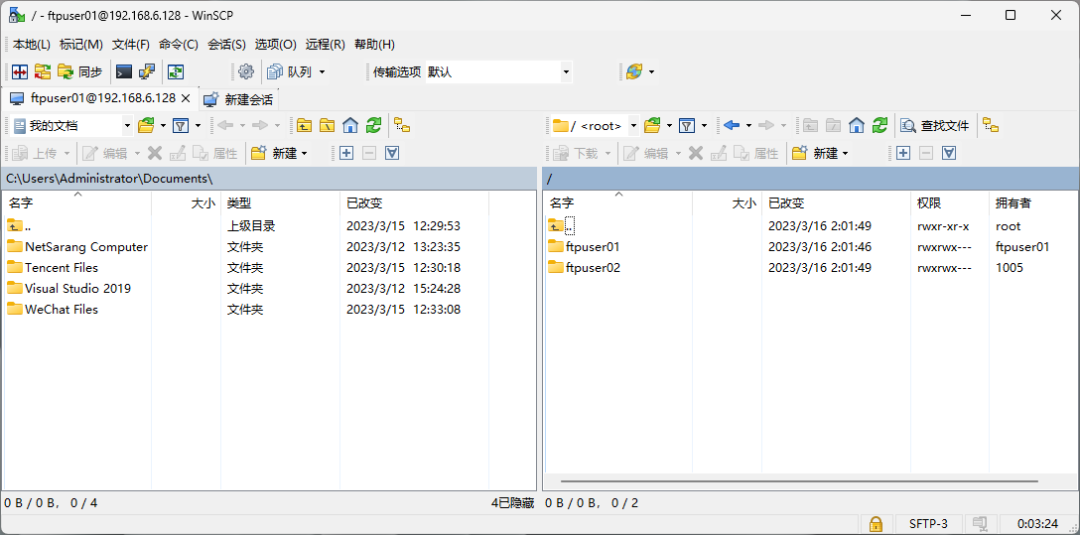Click the Keep Remote Directory Up To Date icon
The image size is (1080, 535).
pos(176,72)
